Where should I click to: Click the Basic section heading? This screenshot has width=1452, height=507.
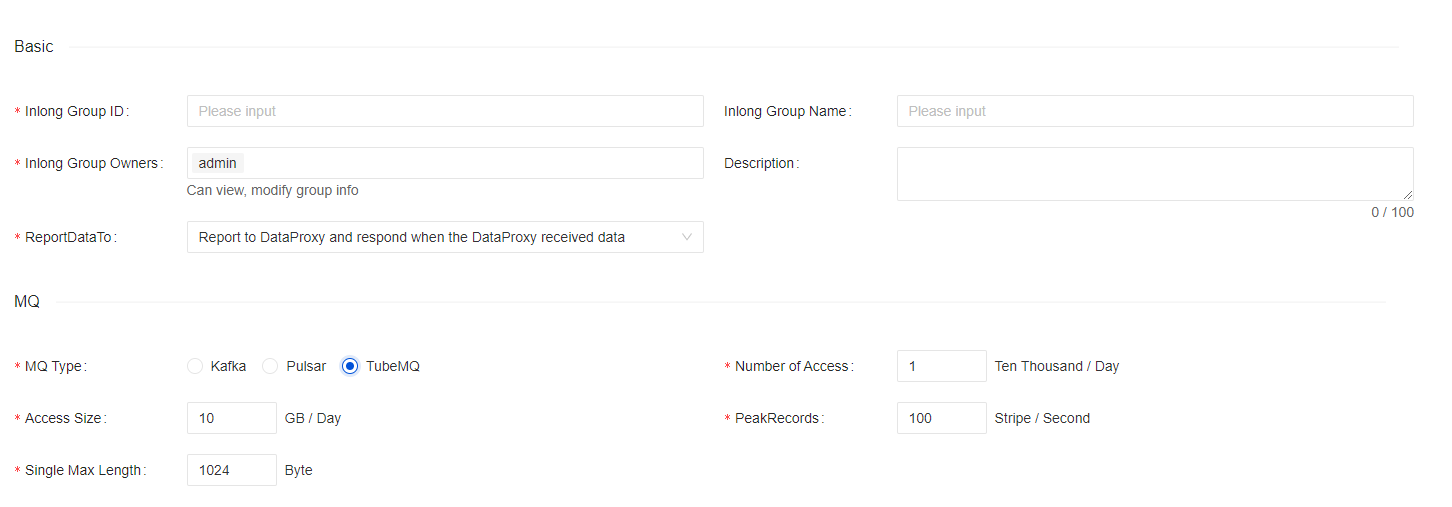click(34, 47)
